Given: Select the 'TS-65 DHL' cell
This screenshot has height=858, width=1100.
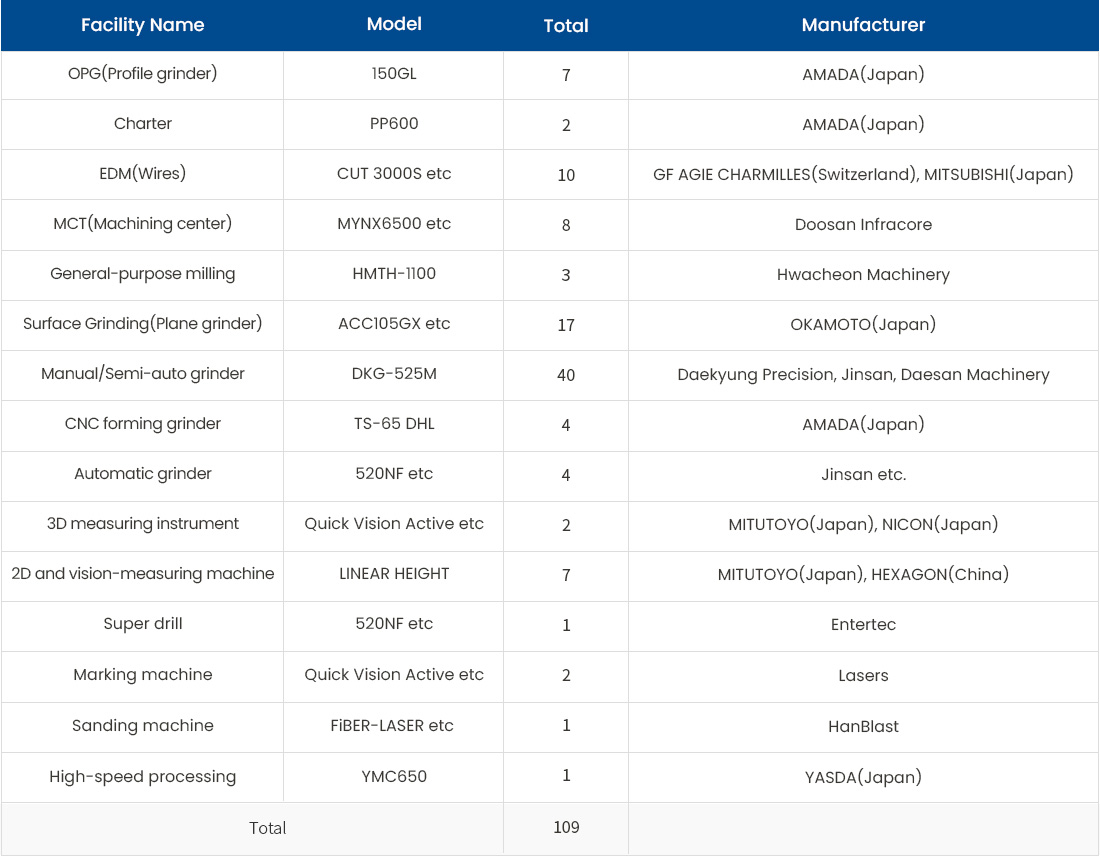Looking at the screenshot, I should [394, 424].
